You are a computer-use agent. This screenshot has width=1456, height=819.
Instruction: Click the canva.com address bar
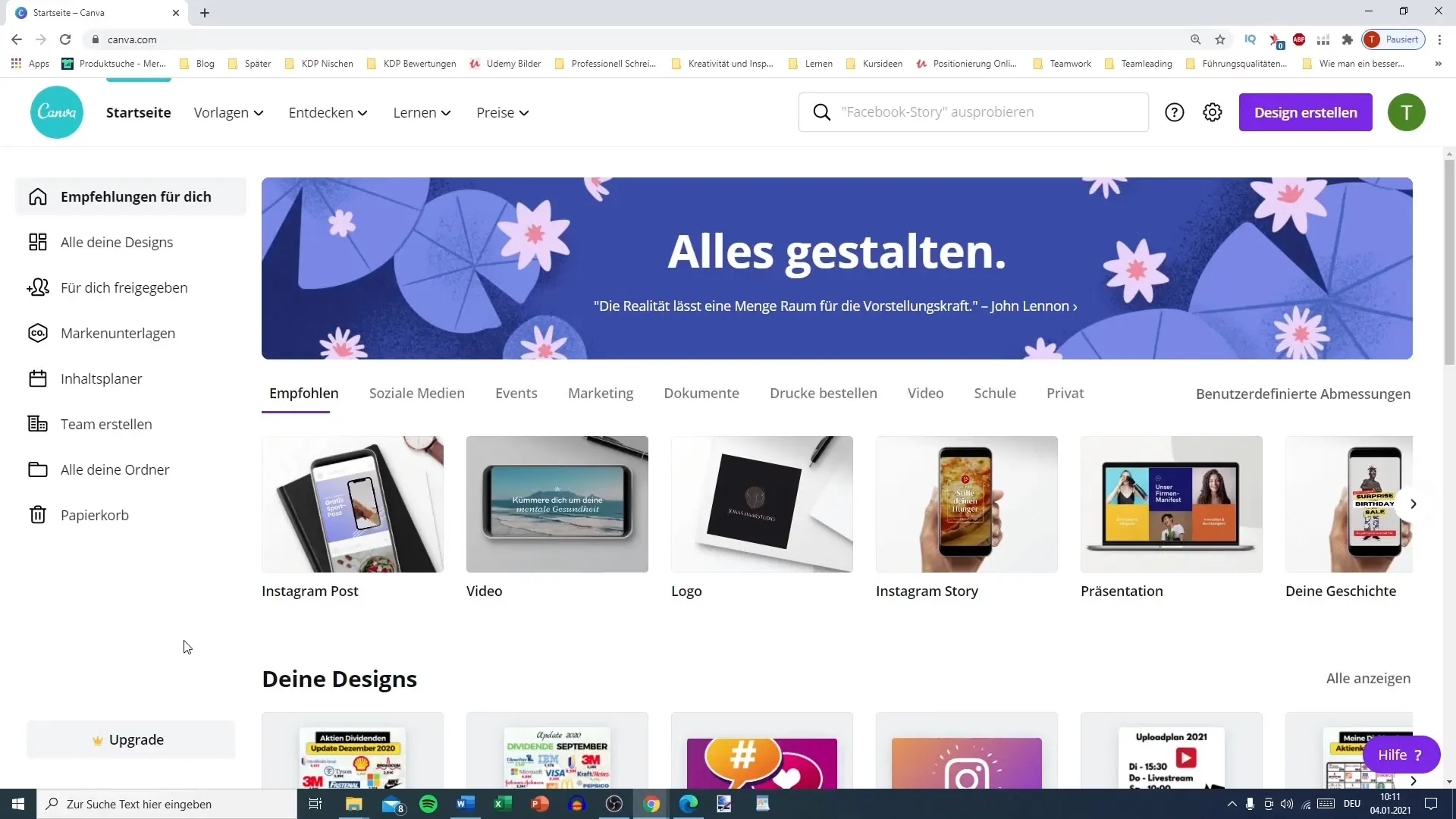point(637,39)
